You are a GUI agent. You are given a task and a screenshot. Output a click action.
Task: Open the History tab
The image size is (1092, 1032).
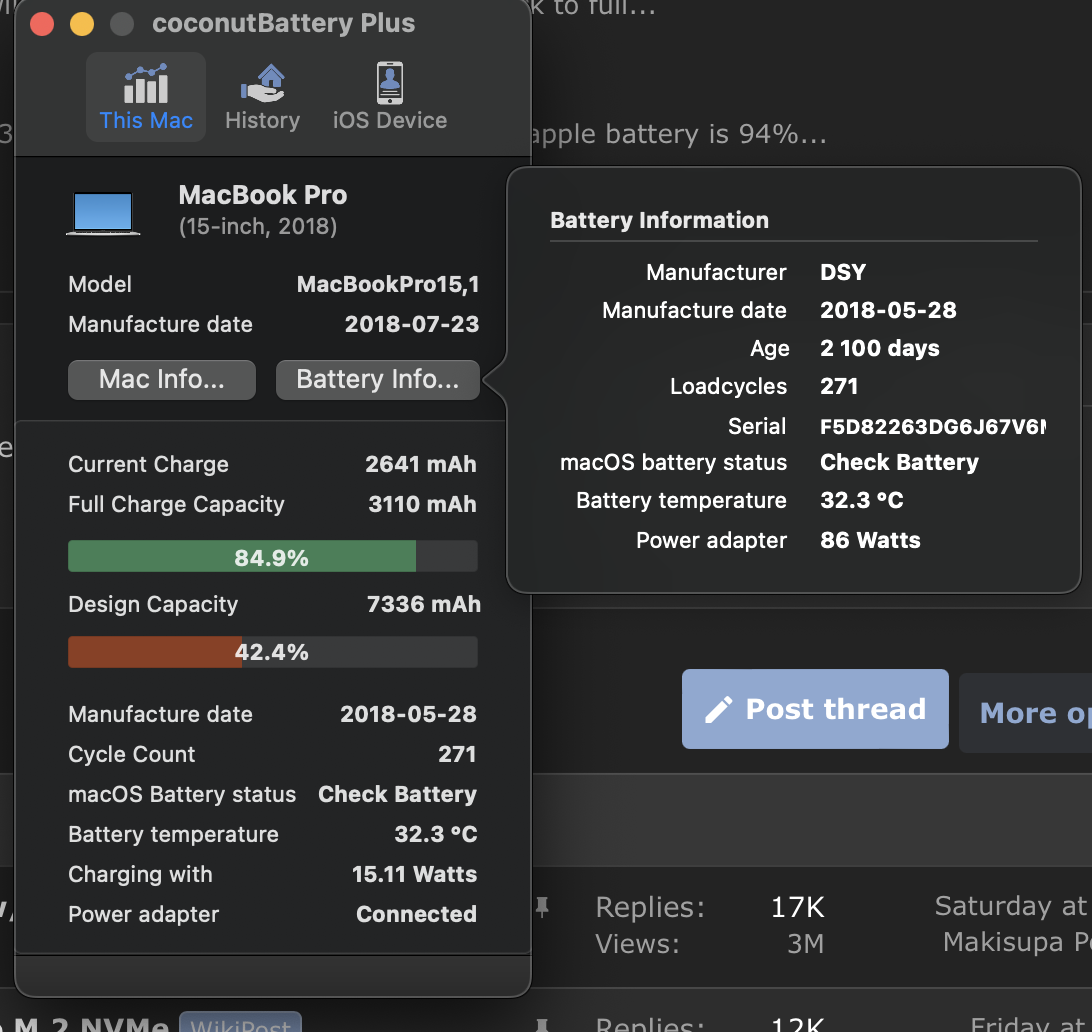[263, 97]
